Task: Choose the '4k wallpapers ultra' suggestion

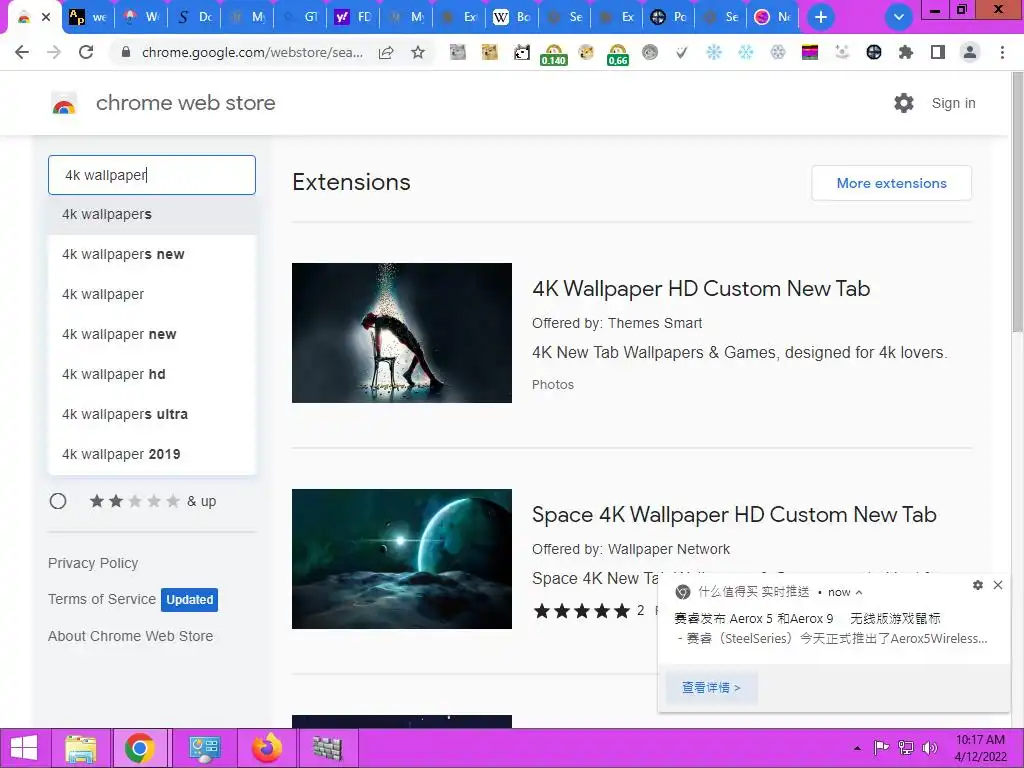Action: point(152,414)
